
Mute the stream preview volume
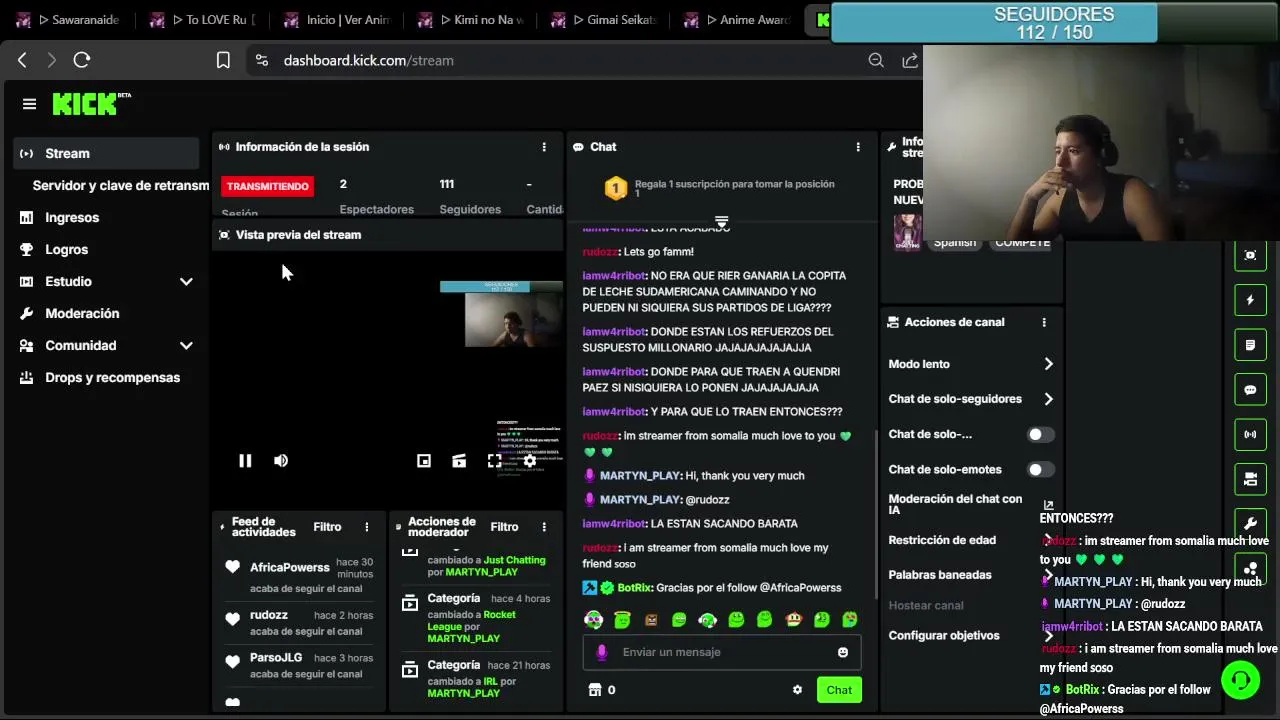click(x=281, y=461)
